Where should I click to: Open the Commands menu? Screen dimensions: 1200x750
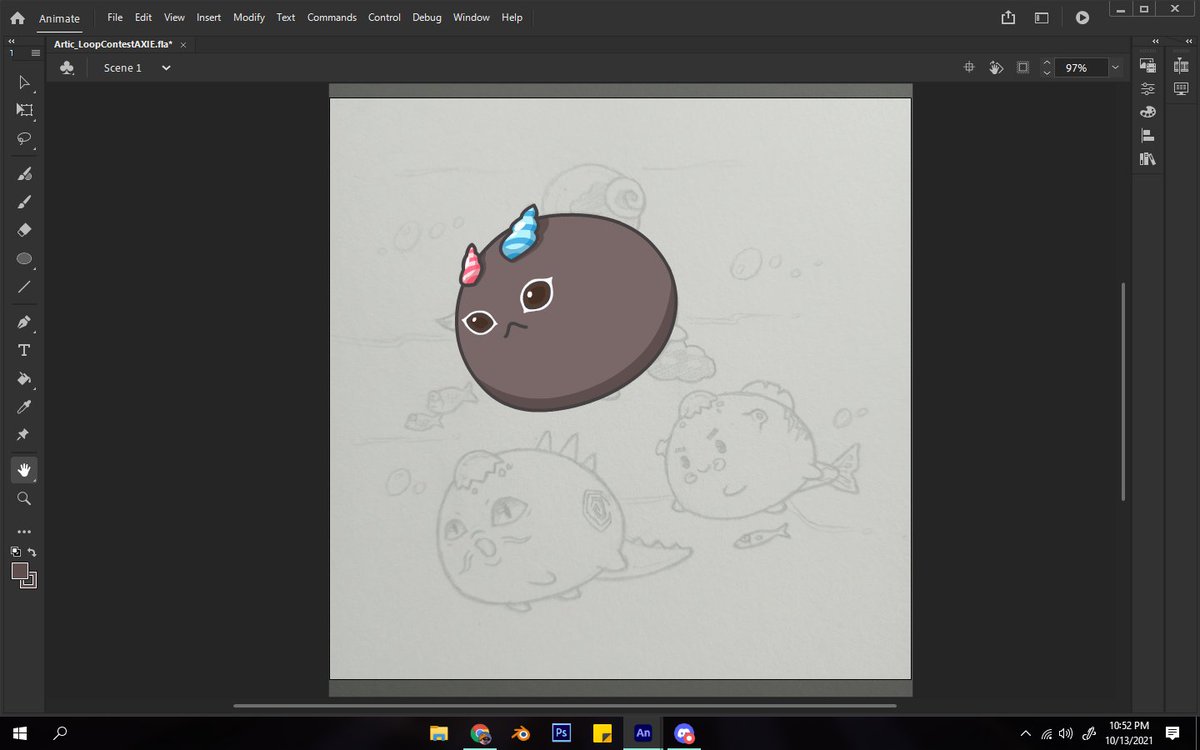tap(334, 18)
